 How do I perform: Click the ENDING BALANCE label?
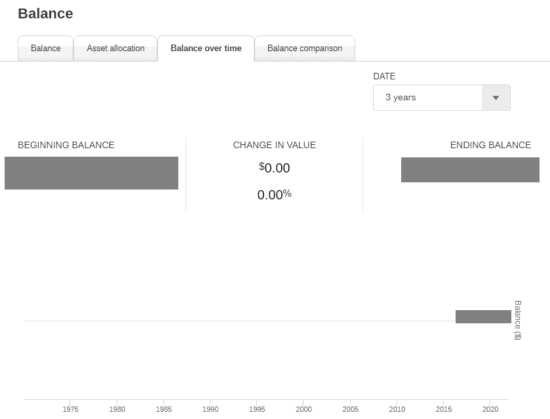click(x=490, y=145)
